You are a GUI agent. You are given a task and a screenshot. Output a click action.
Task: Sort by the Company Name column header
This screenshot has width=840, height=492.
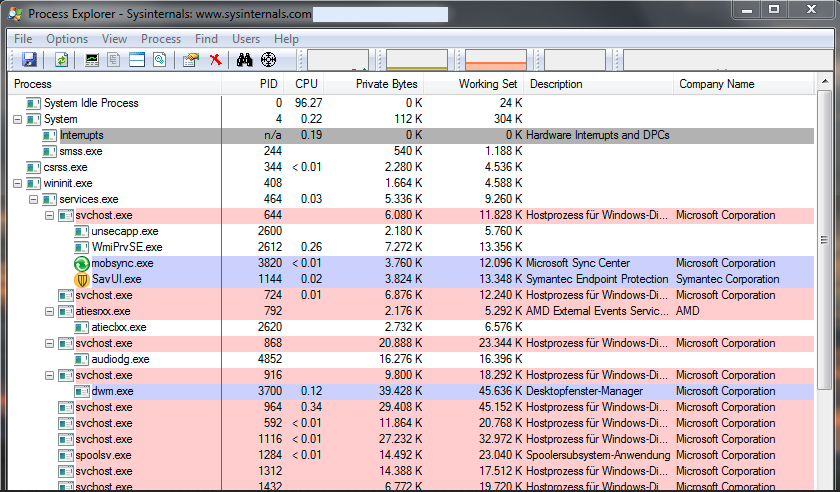pyautogui.click(x=744, y=84)
